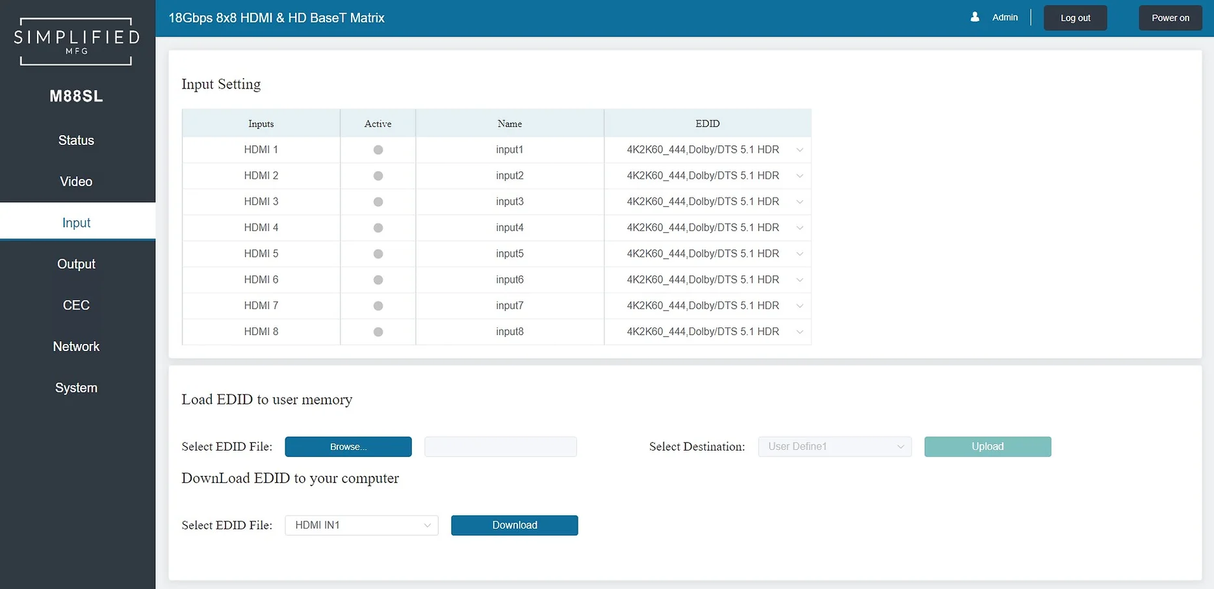The image size is (1214, 589).
Task: Open the CEC settings page
Action: pyautogui.click(x=77, y=305)
